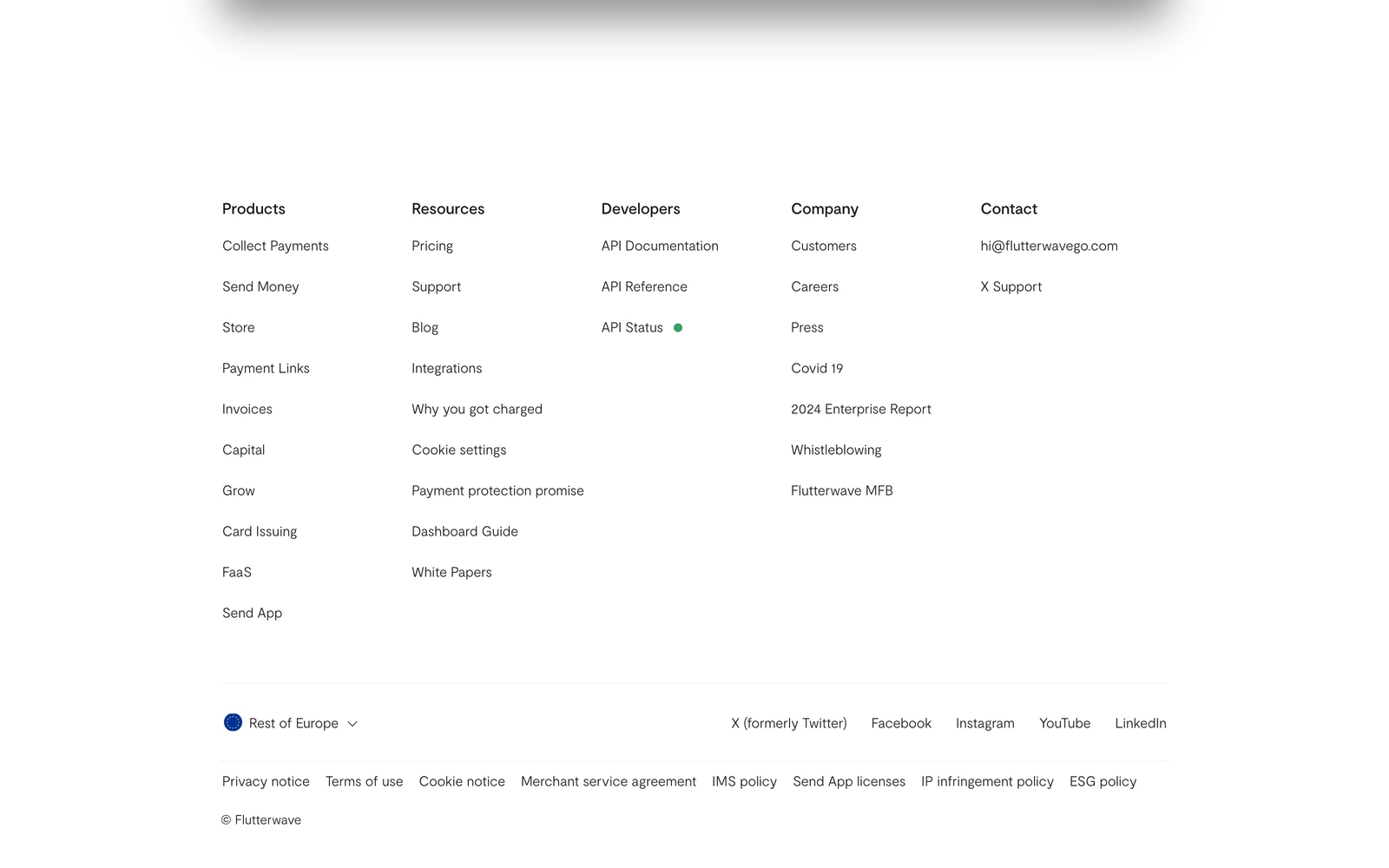Open Terms of use
The width and height of the screenshot is (1389, 868).
point(365,781)
